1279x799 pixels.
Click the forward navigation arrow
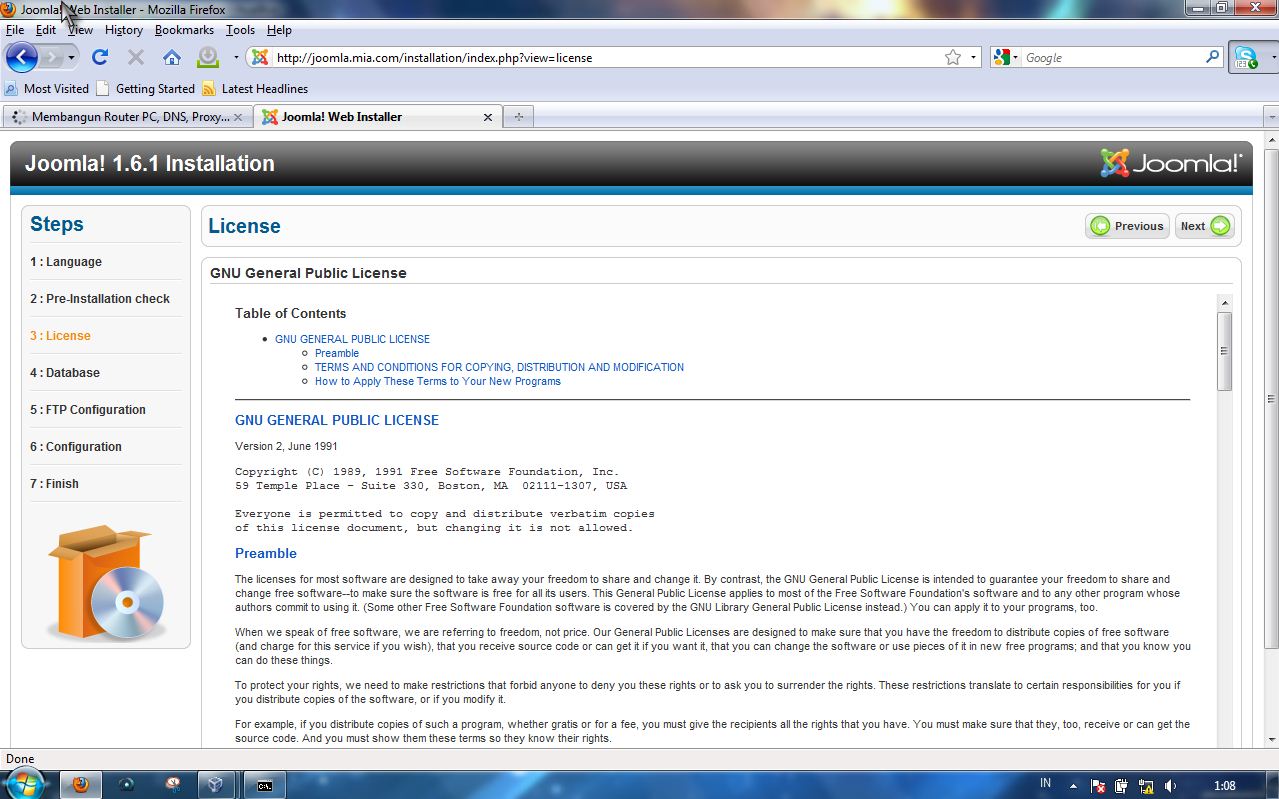tap(51, 57)
